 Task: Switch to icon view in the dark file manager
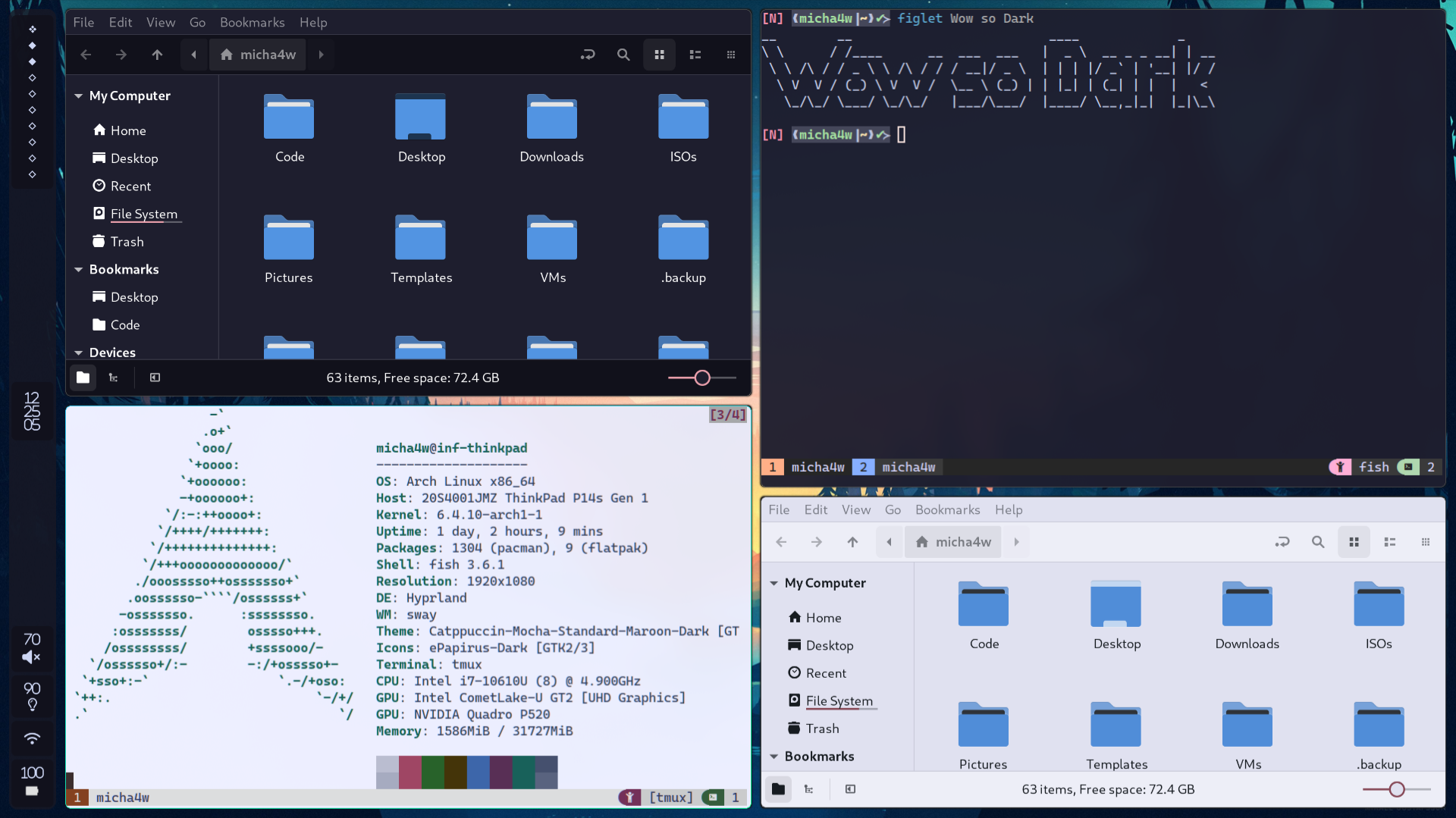[660, 55]
